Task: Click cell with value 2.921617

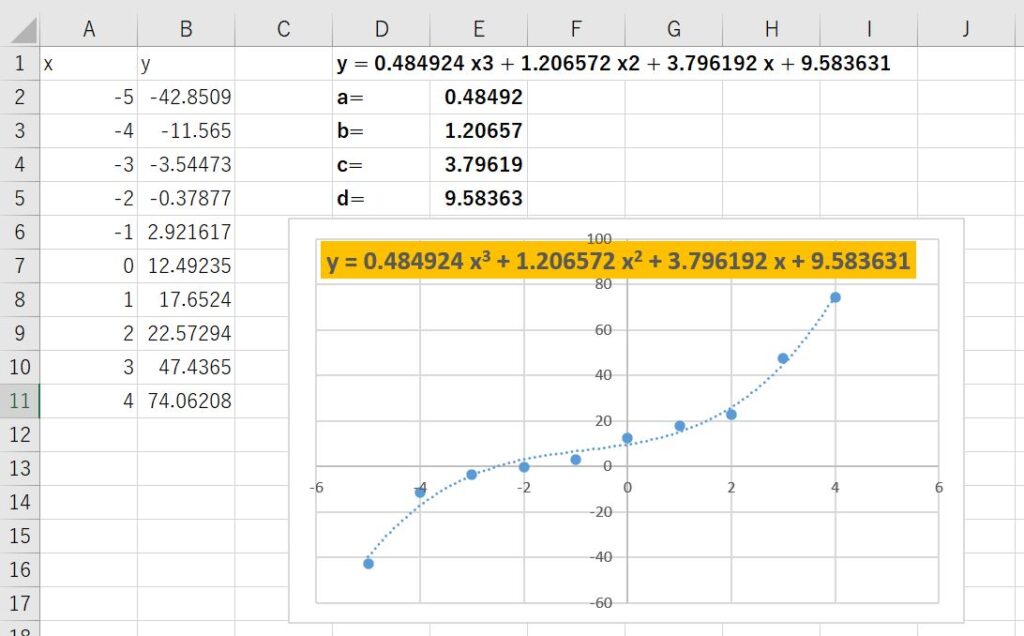Action: tap(186, 232)
